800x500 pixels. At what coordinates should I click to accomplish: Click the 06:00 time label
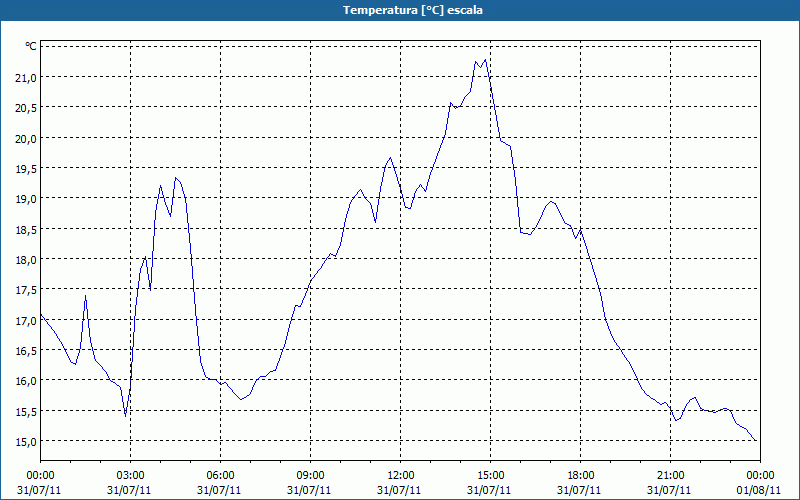click(x=220, y=476)
